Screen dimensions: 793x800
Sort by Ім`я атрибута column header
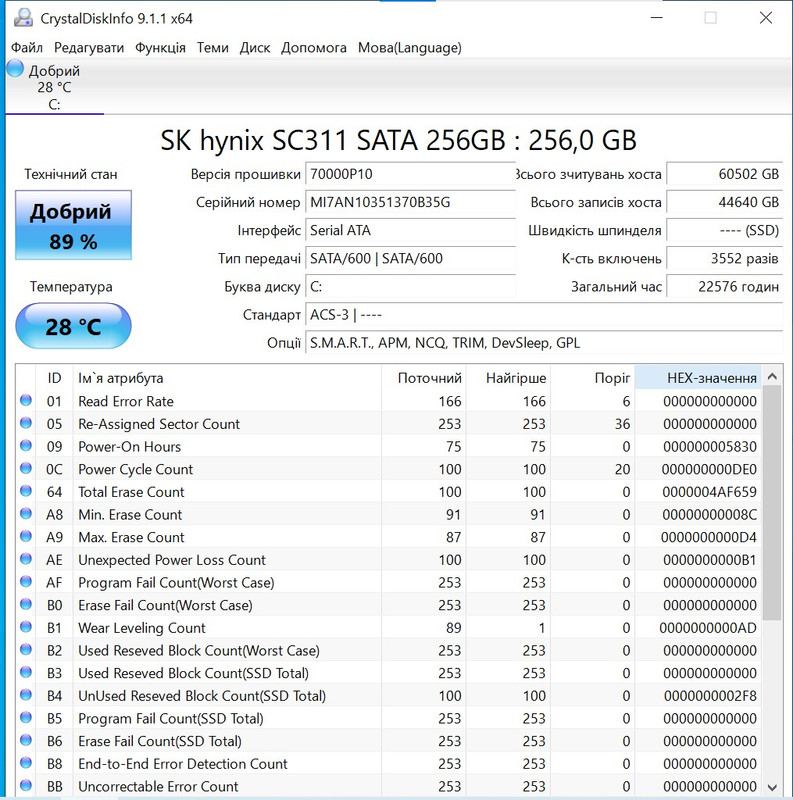point(227,378)
